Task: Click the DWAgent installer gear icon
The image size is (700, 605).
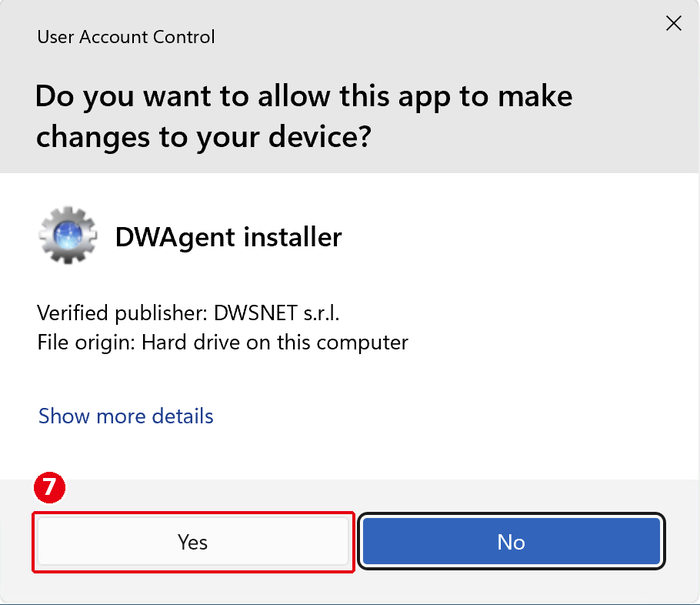Action: tap(68, 235)
